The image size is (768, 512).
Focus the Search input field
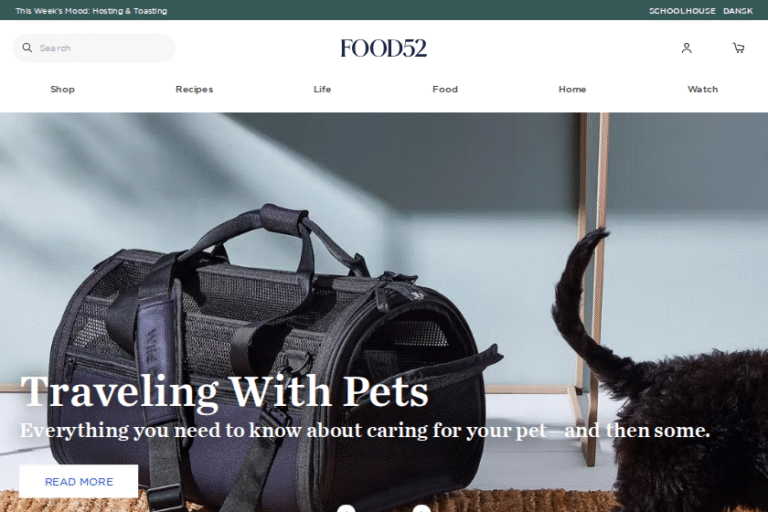click(x=94, y=48)
